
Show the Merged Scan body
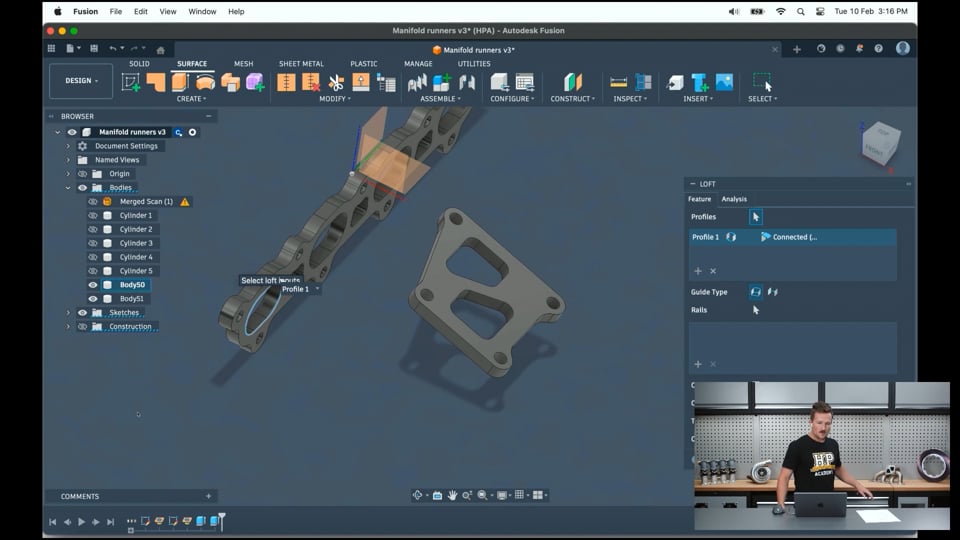pyautogui.click(x=93, y=202)
